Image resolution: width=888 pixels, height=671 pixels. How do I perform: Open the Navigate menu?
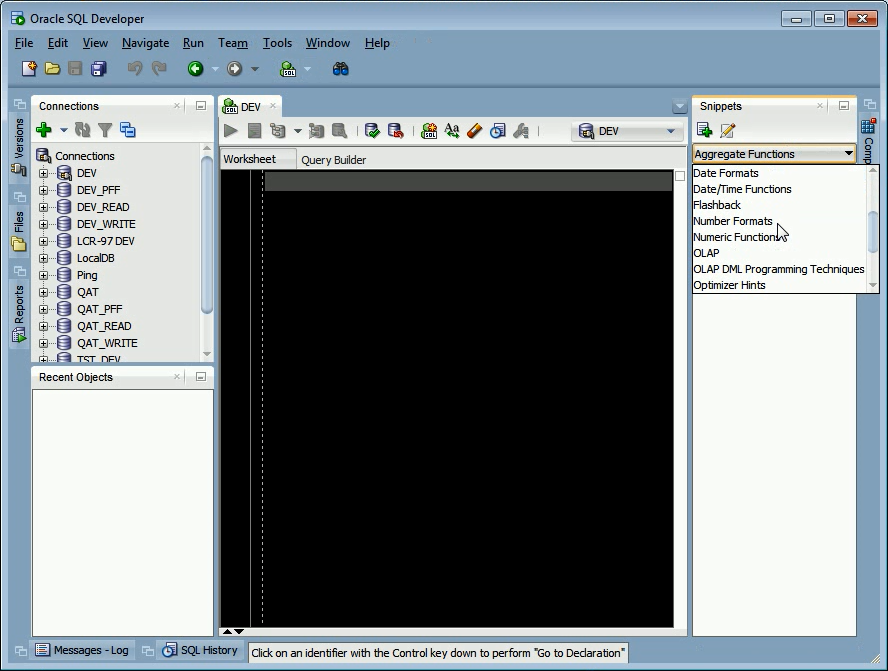(x=146, y=43)
